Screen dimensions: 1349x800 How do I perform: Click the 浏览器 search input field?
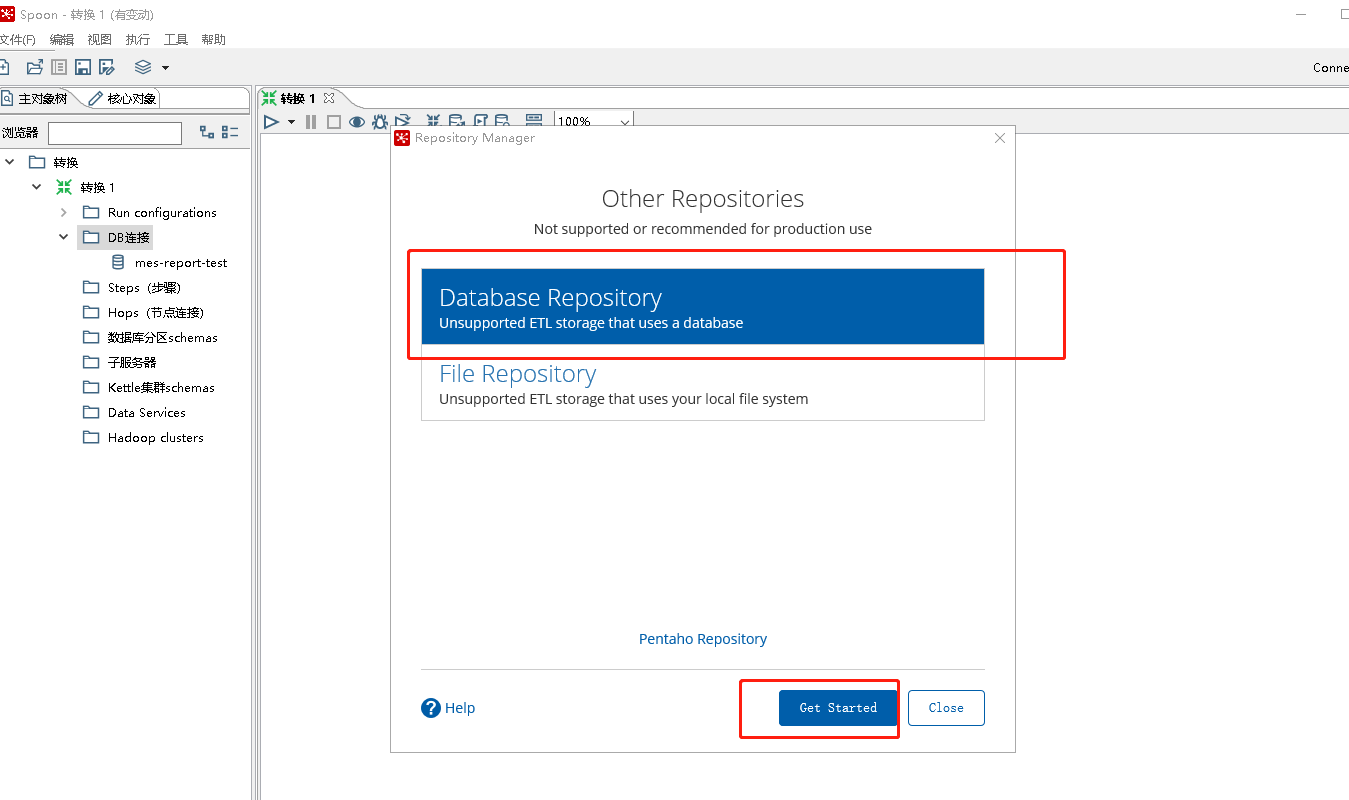(x=115, y=133)
